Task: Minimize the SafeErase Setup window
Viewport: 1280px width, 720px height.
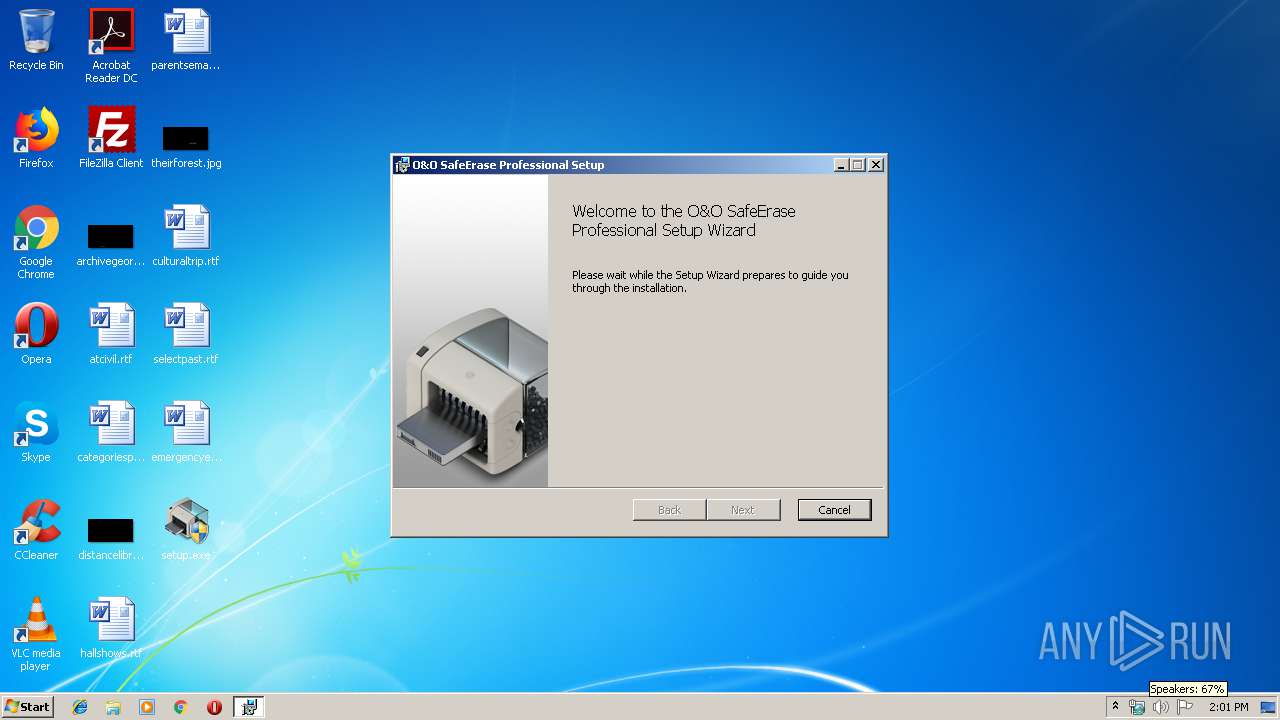Action: pyautogui.click(x=841, y=165)
